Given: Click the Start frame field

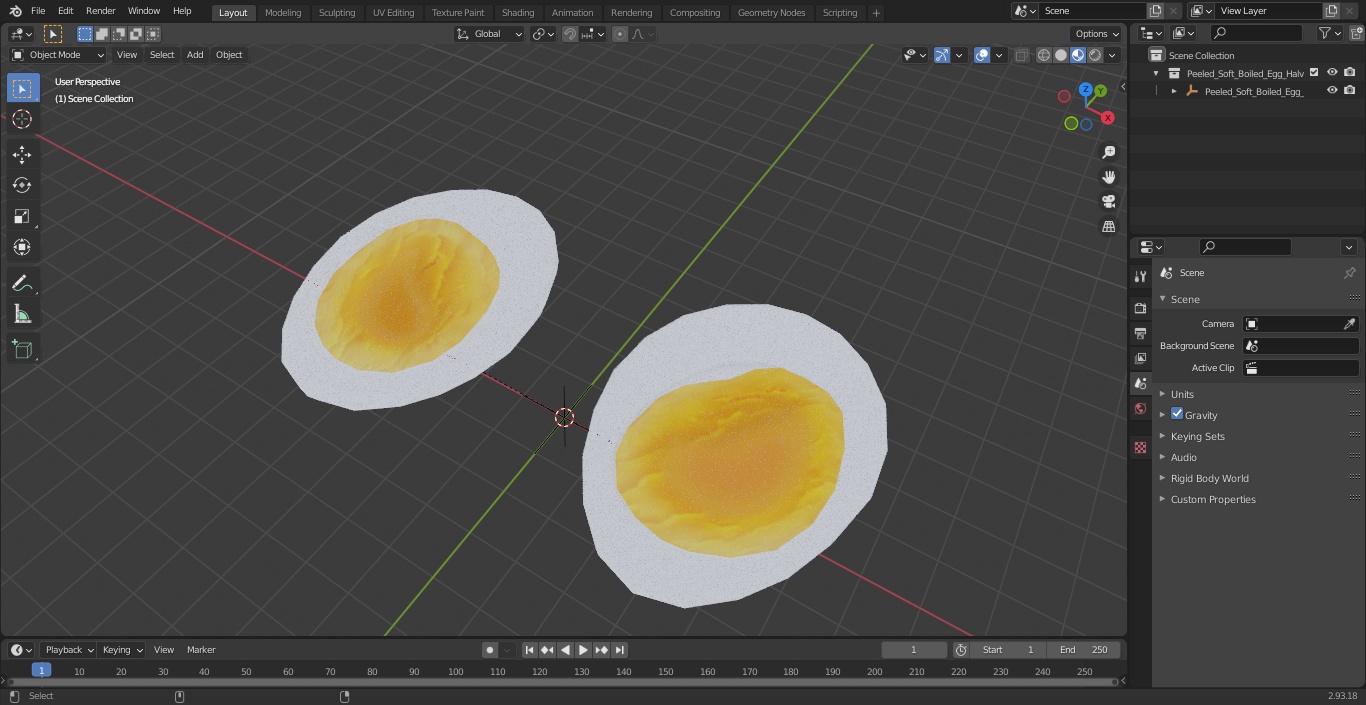Looking at the screenshot, I should 1009,650.
